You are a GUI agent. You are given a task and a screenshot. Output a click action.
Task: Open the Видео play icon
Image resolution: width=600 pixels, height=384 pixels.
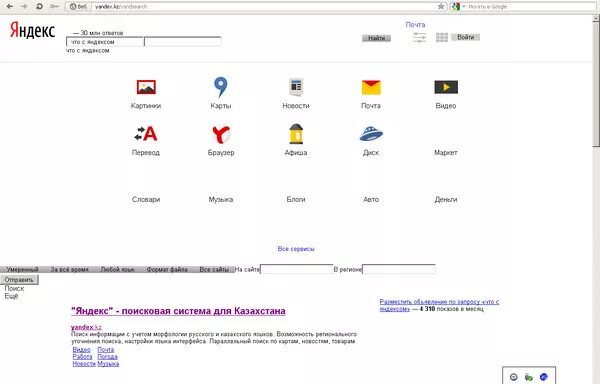pos(446,87)
